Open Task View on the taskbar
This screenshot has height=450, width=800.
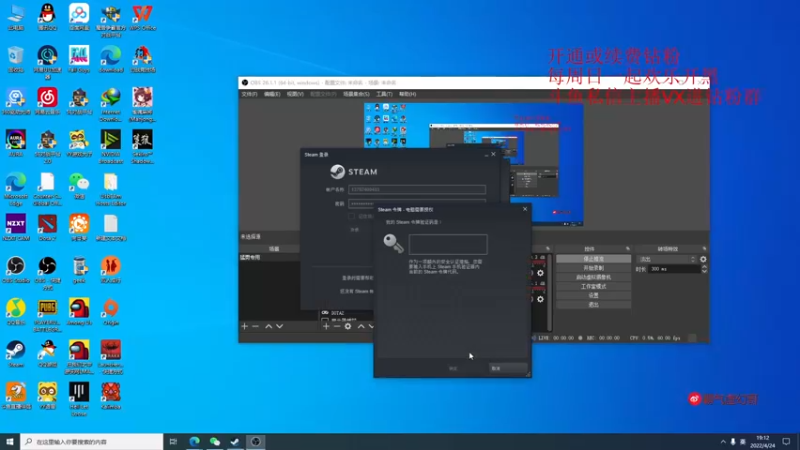click(173, 441)
